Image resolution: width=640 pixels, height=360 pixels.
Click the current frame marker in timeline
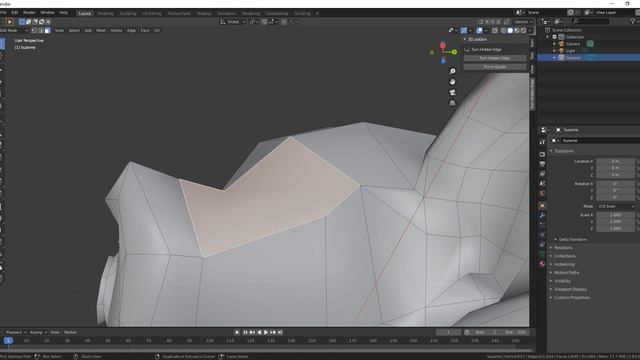[x=8, y=341]
